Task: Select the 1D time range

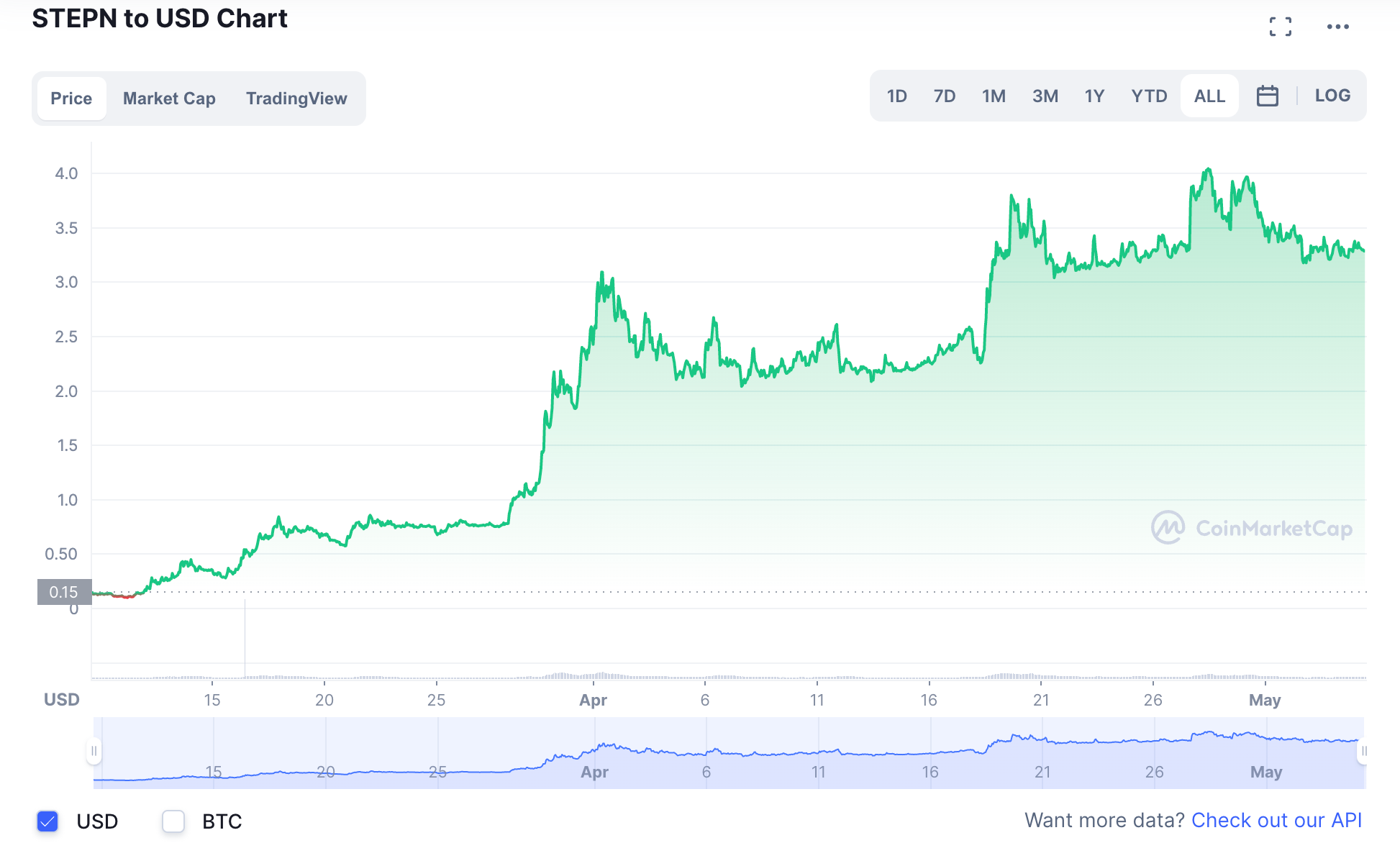Action: 896,96
